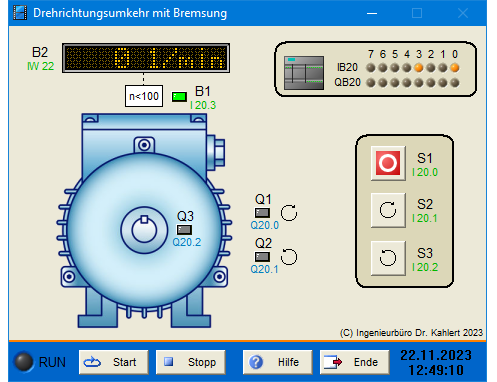Click the Start button
Image resolution: width=497 pixels, height=382 pixels.
tap(114, 362)
